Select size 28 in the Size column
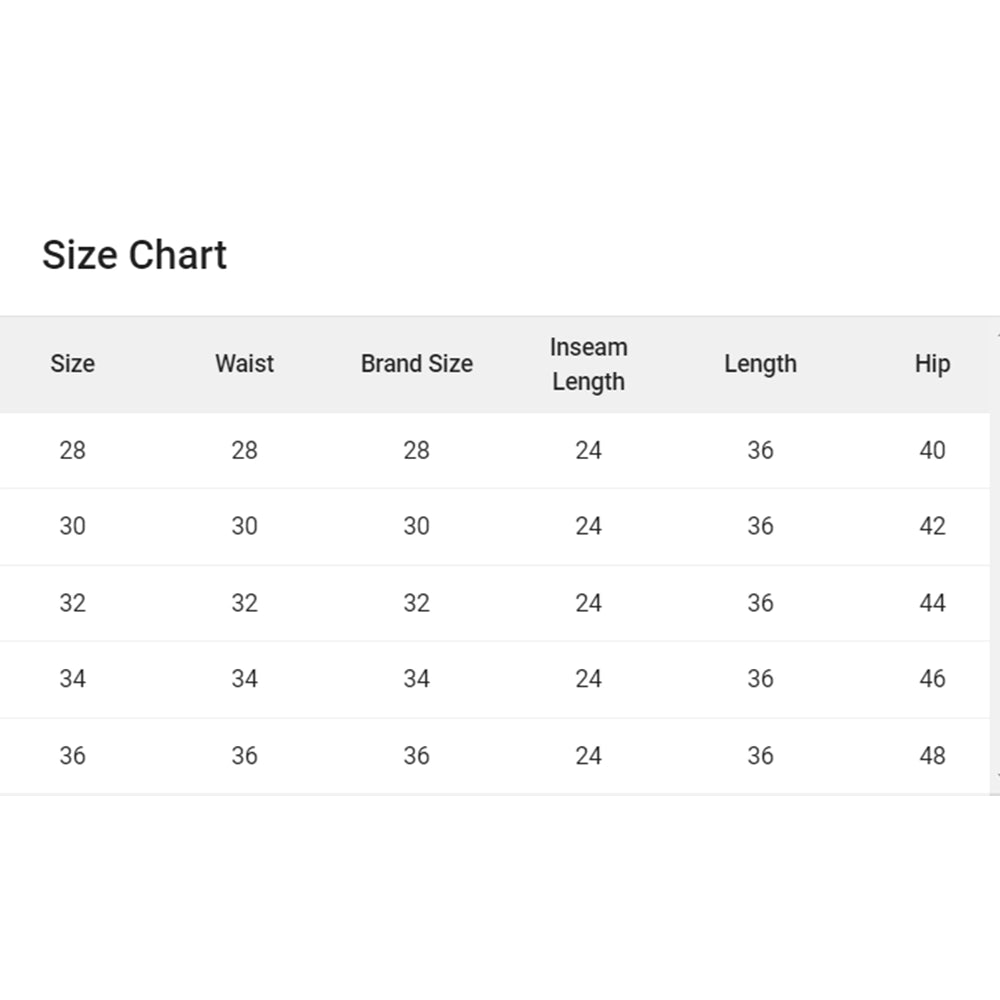Screen dimensions: 1000x1000 click(72, 450)
